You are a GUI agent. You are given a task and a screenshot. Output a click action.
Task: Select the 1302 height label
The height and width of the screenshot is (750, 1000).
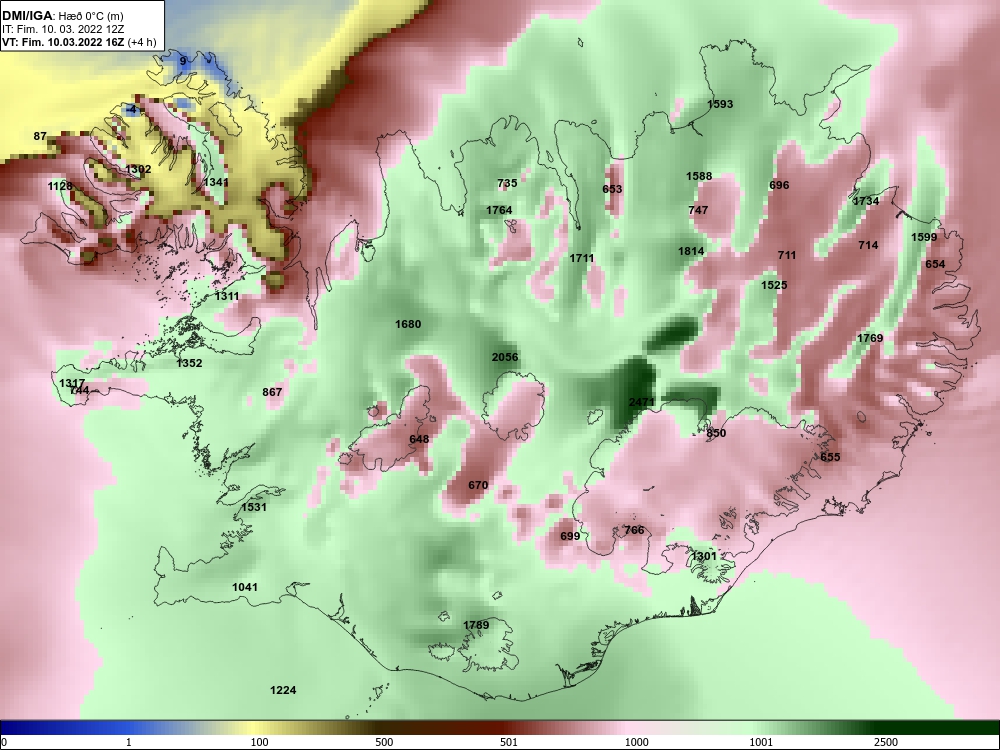pos(138,169)
